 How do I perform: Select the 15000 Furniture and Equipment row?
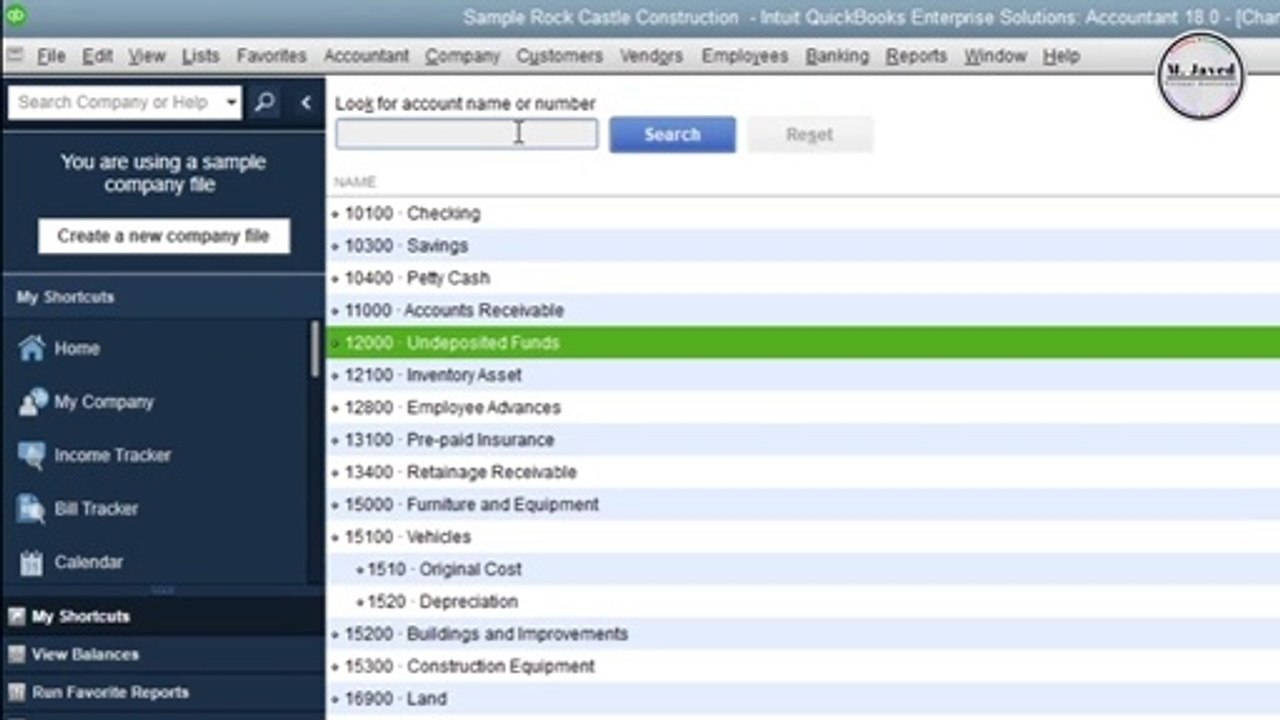[x=802, y=504]
